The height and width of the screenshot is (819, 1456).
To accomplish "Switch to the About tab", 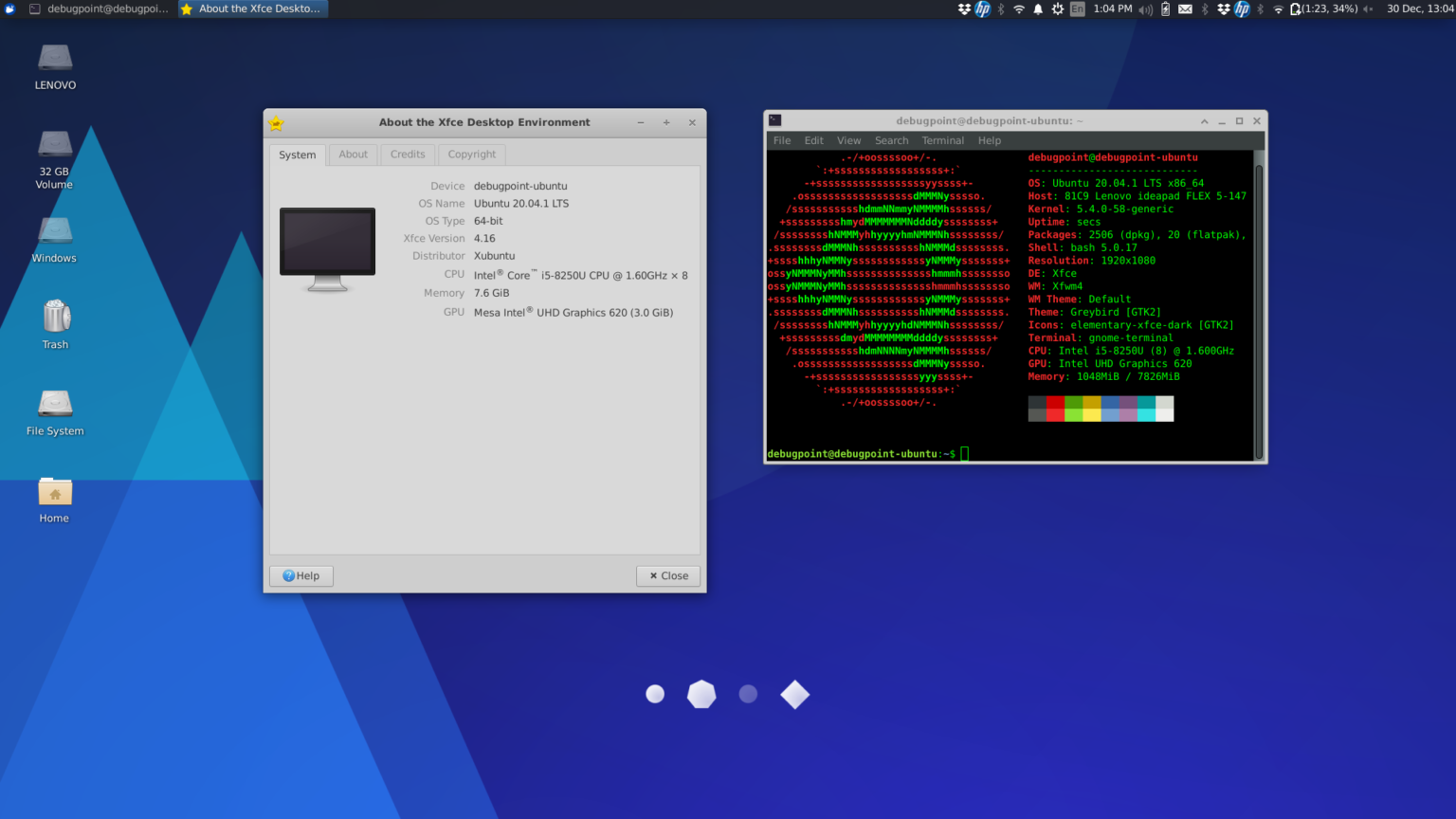I will pos(354,154).
